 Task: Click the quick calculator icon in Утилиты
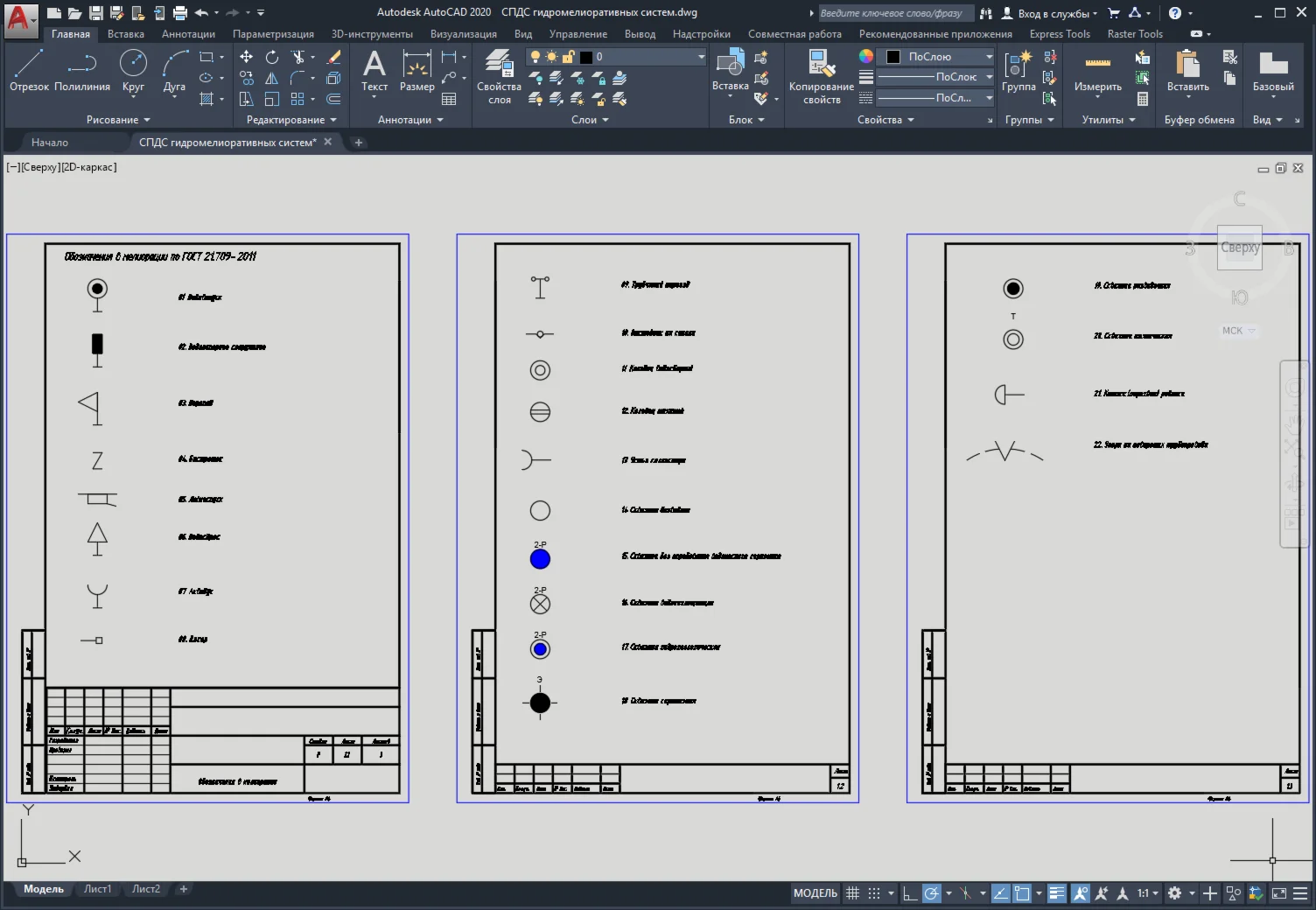[x=1142, y=99]
